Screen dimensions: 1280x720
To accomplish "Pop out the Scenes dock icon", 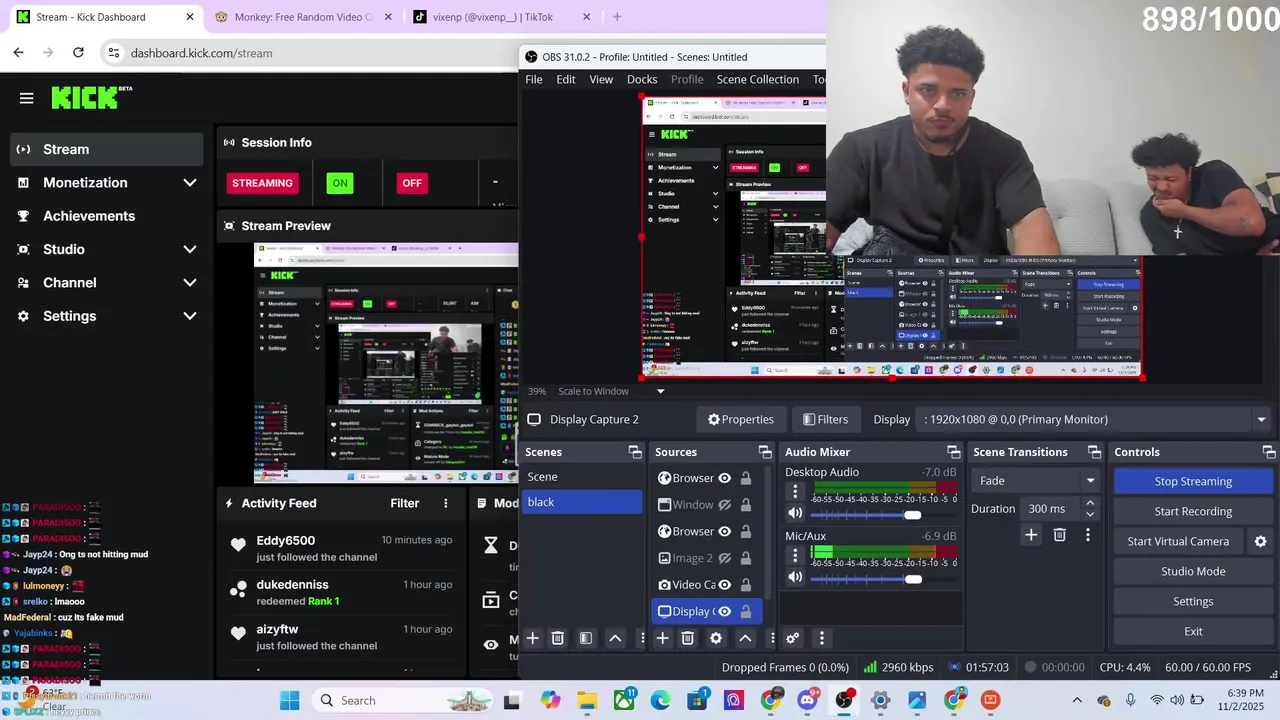I will click(635, 452).
